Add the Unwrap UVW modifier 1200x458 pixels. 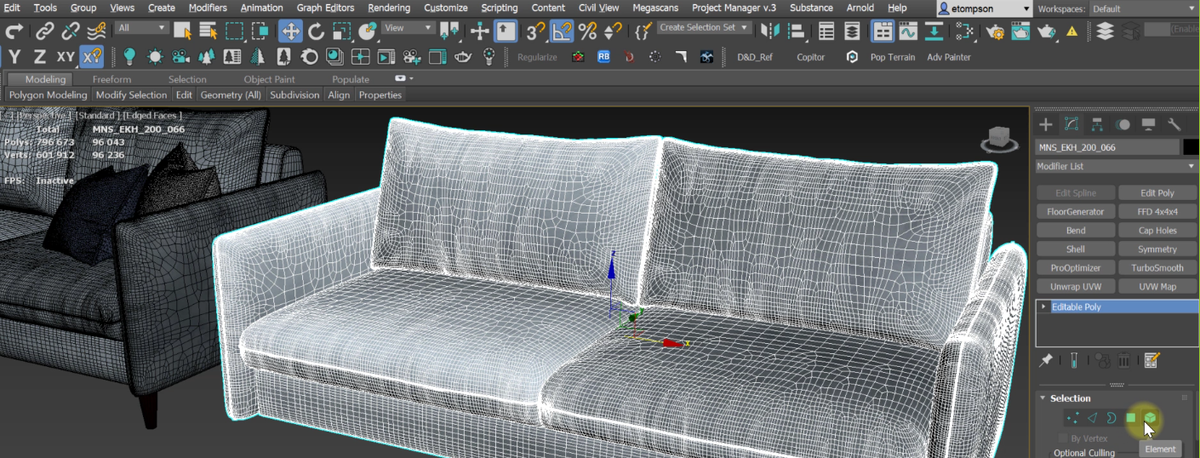[x=1076, y=287]
